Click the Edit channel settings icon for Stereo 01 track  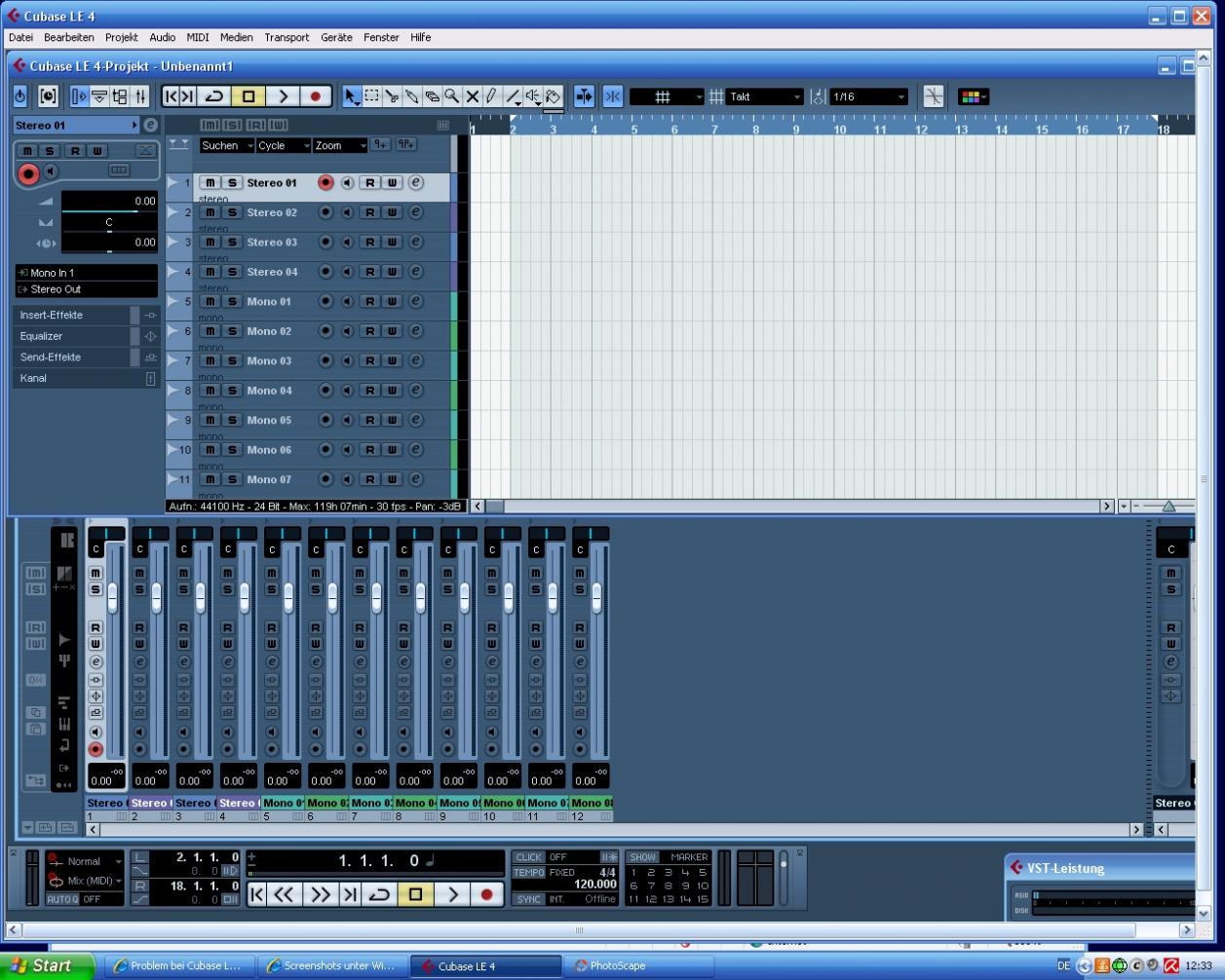click(415, 182)
